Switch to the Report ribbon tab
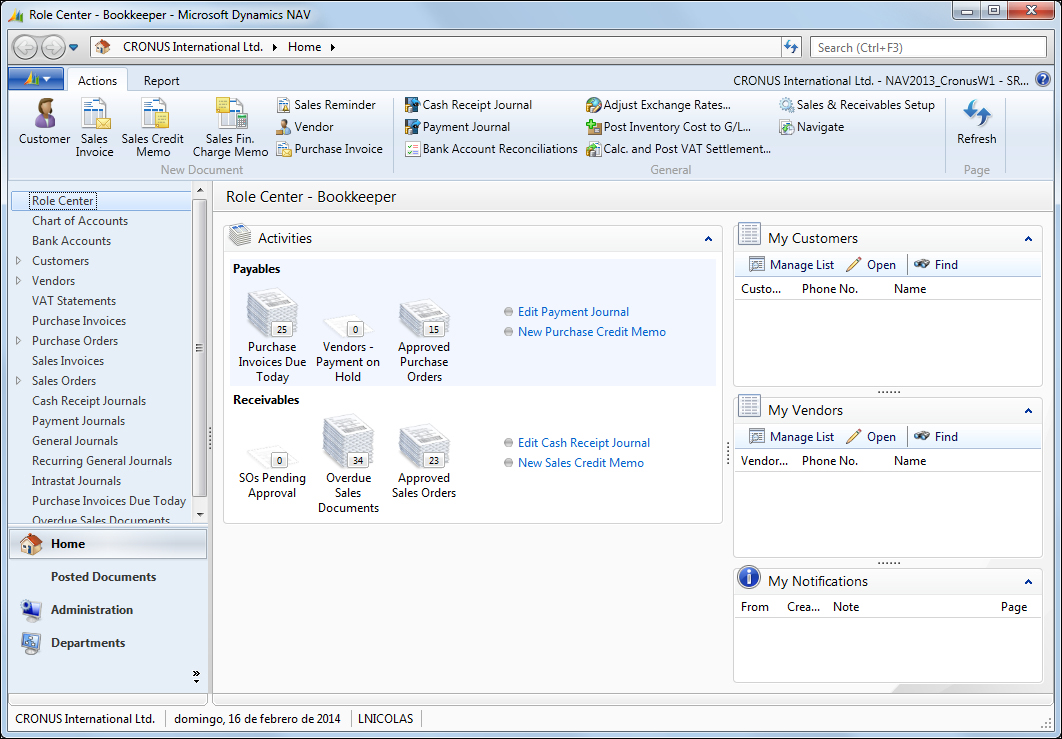 [161, 80]
